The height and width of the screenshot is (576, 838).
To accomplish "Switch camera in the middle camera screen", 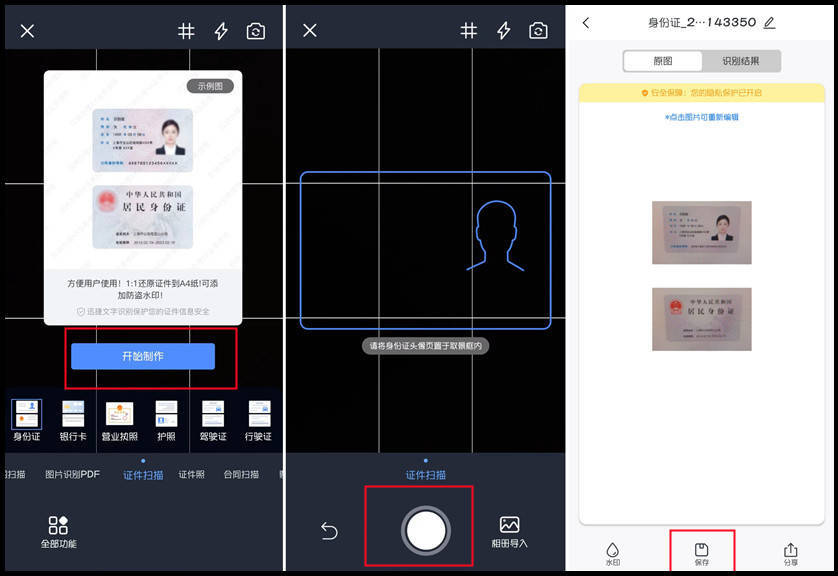I will (538, 31).
